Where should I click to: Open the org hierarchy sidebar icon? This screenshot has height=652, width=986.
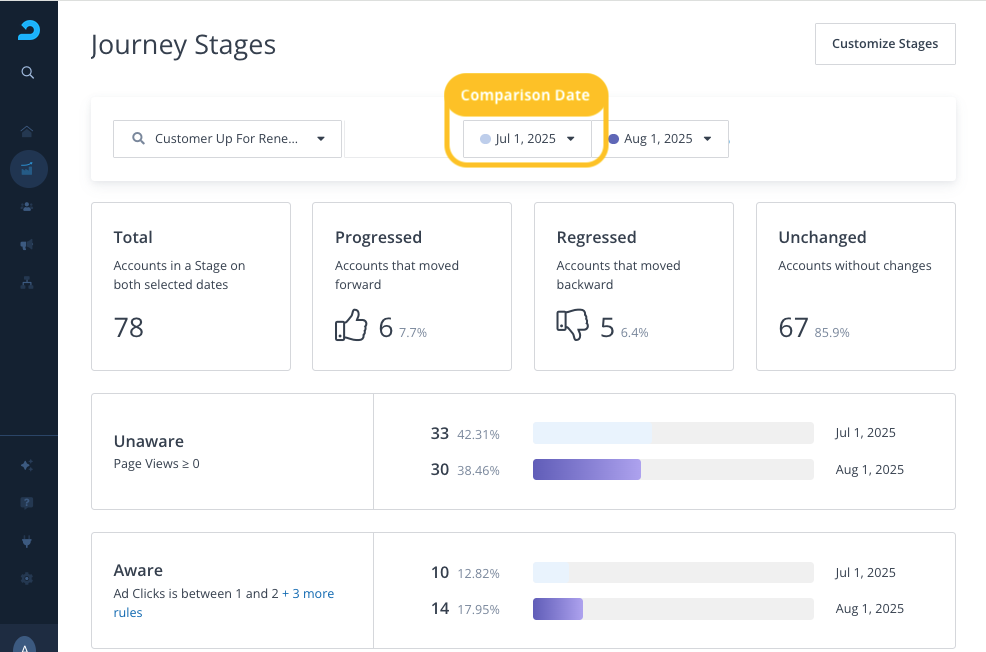point(28,282)
